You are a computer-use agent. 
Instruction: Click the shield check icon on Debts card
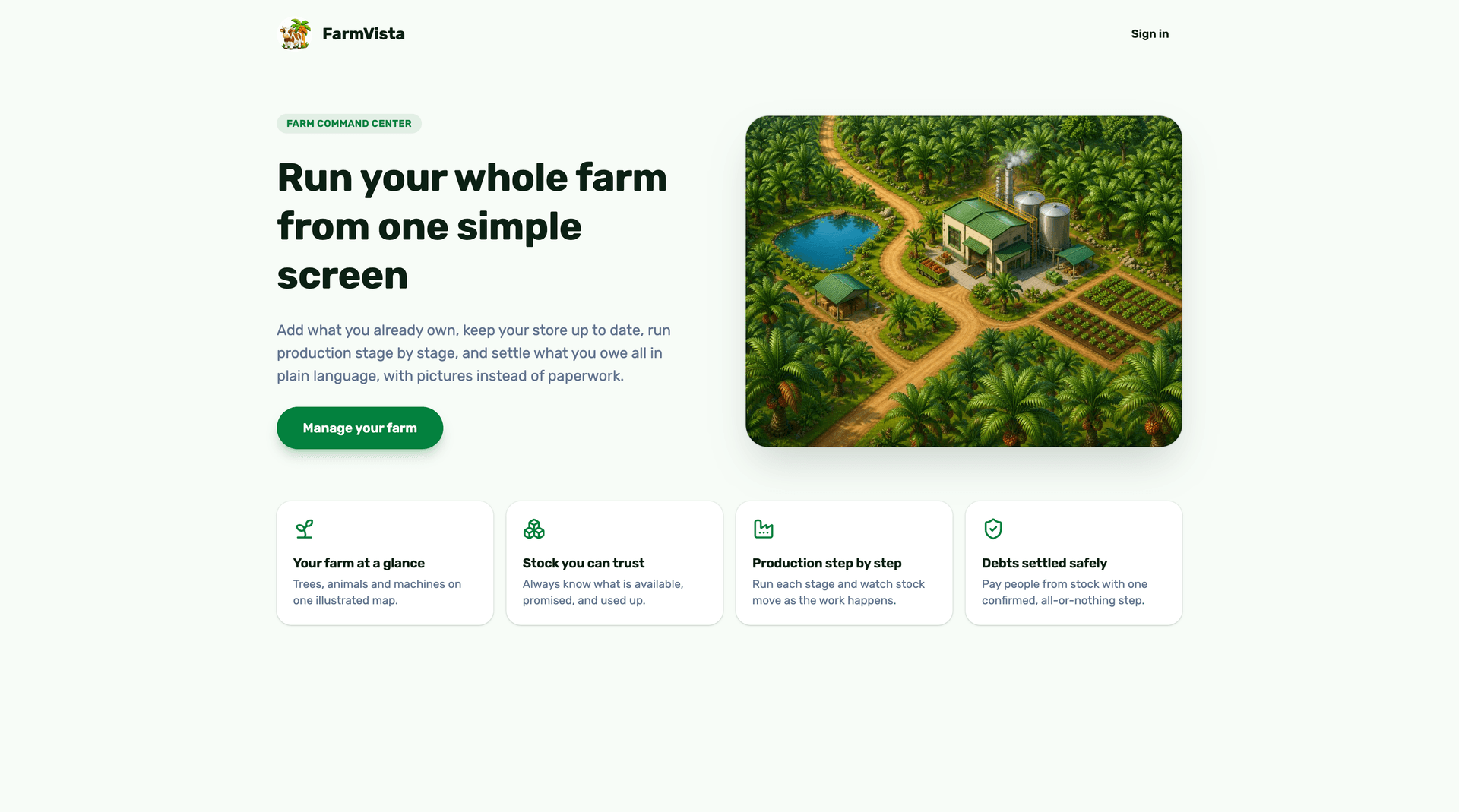click(x=993, y=529)
